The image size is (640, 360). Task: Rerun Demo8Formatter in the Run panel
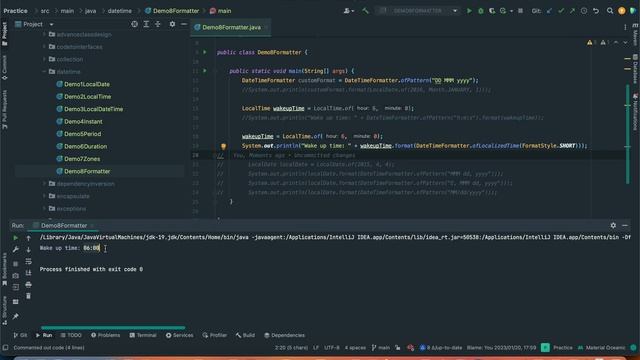[16, 238]
